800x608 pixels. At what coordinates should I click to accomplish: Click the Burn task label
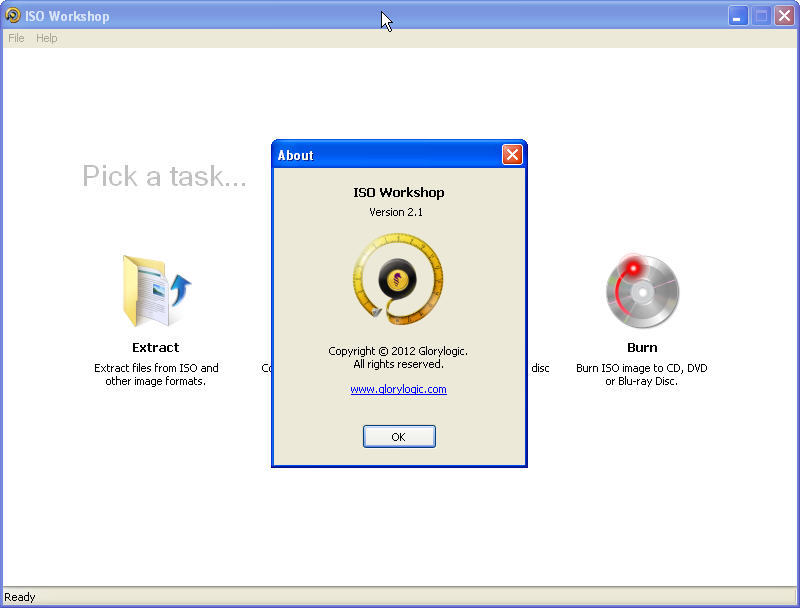pyautogui.click(x=642, y=347)
